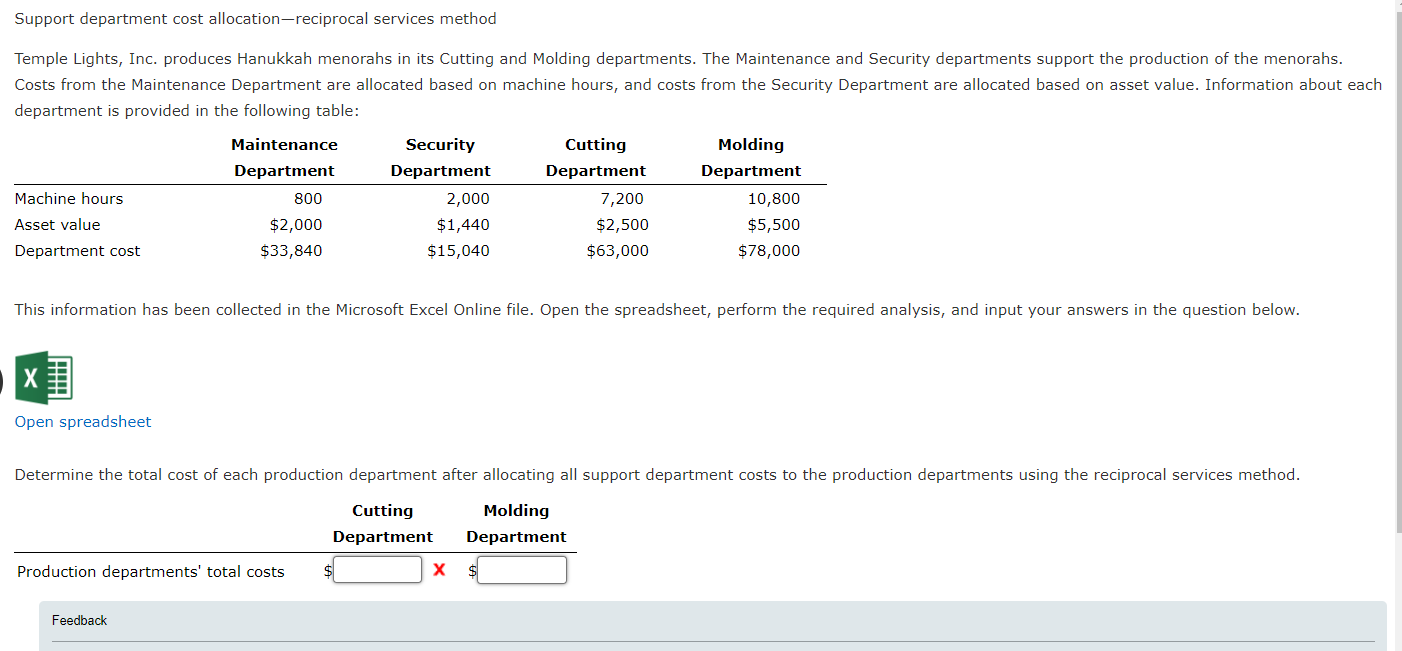This screenshot has width=1402, height=651.
Task: Open the Excel spreadsheet icon
Action: 45,378
